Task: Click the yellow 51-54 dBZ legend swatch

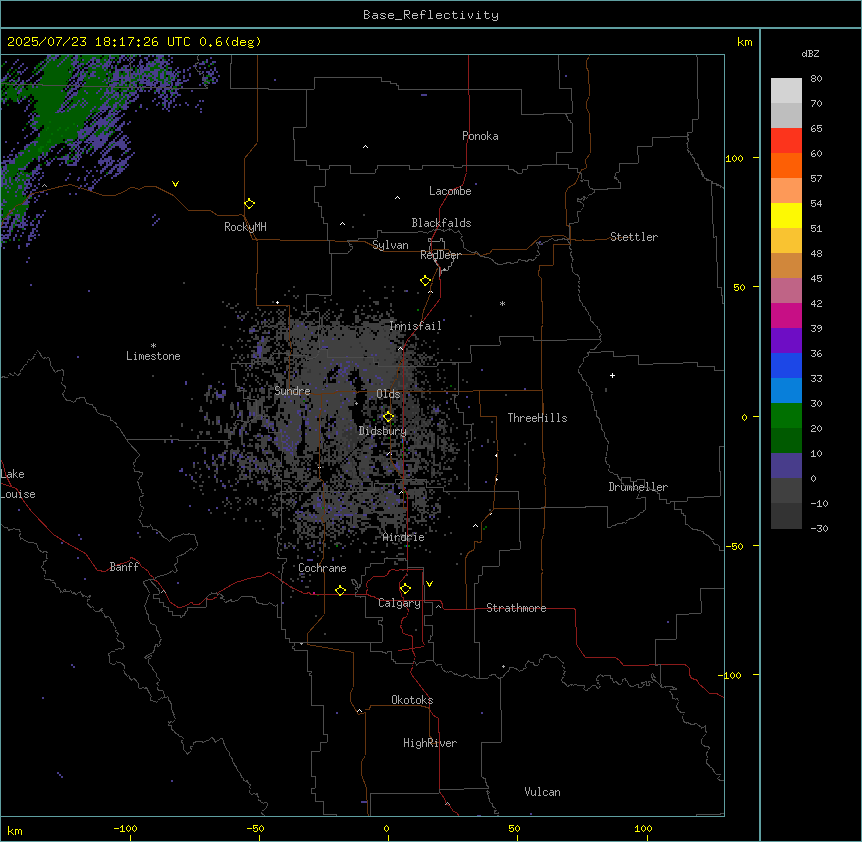Action: pyautogui.click(x=786, y=215)
